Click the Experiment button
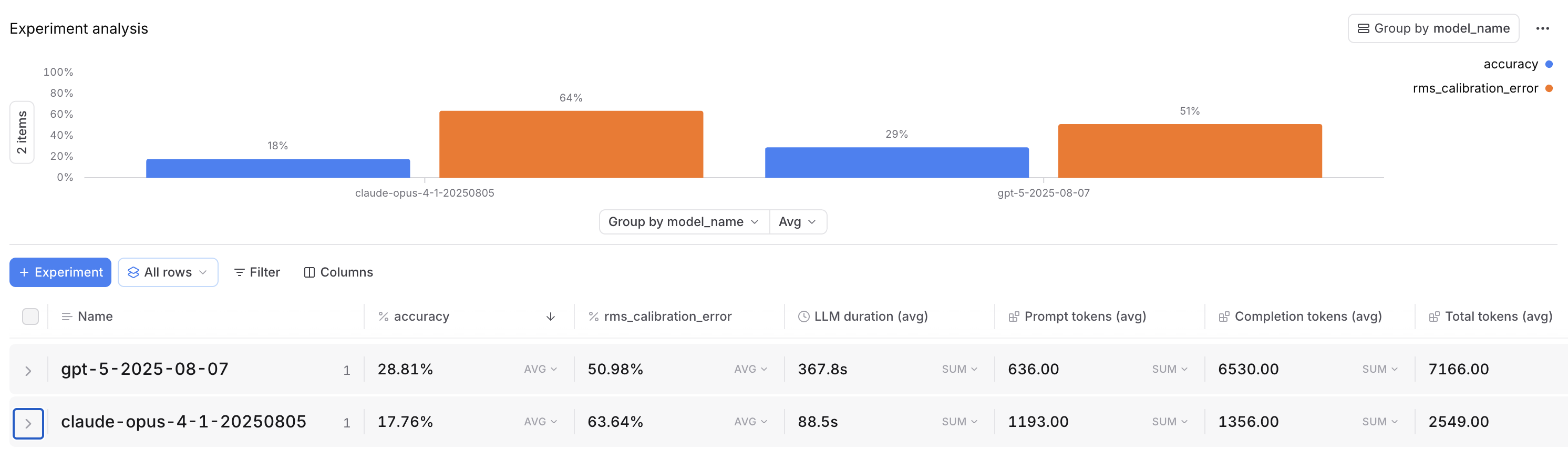This screenshot has height=449, width=1568. point(60,272)
